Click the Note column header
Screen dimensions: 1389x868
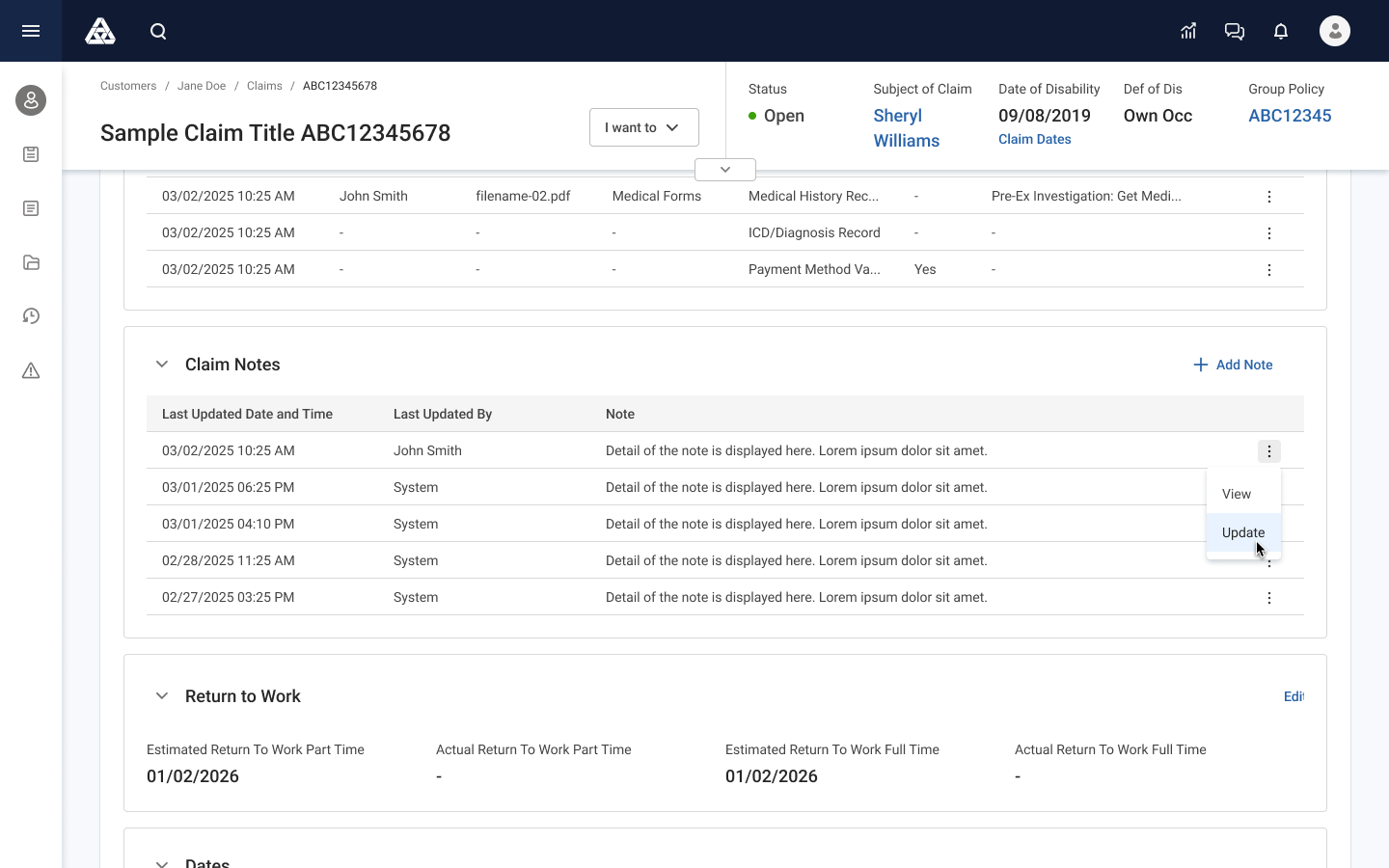tap(620, 414)
